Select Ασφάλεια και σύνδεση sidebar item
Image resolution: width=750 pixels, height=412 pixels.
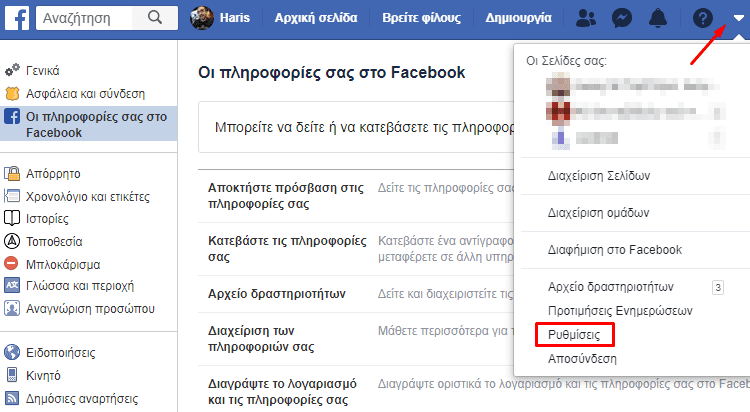[x=85, y=94]
